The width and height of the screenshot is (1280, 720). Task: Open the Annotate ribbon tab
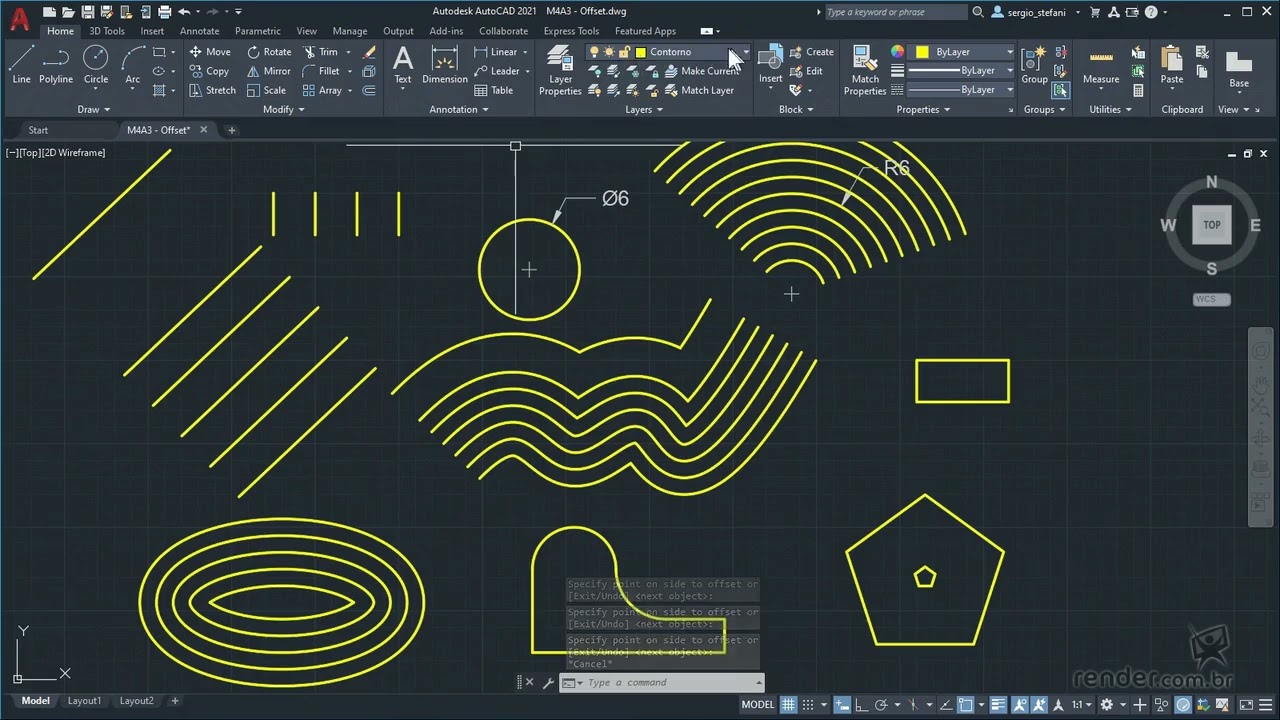pos(199,31)
